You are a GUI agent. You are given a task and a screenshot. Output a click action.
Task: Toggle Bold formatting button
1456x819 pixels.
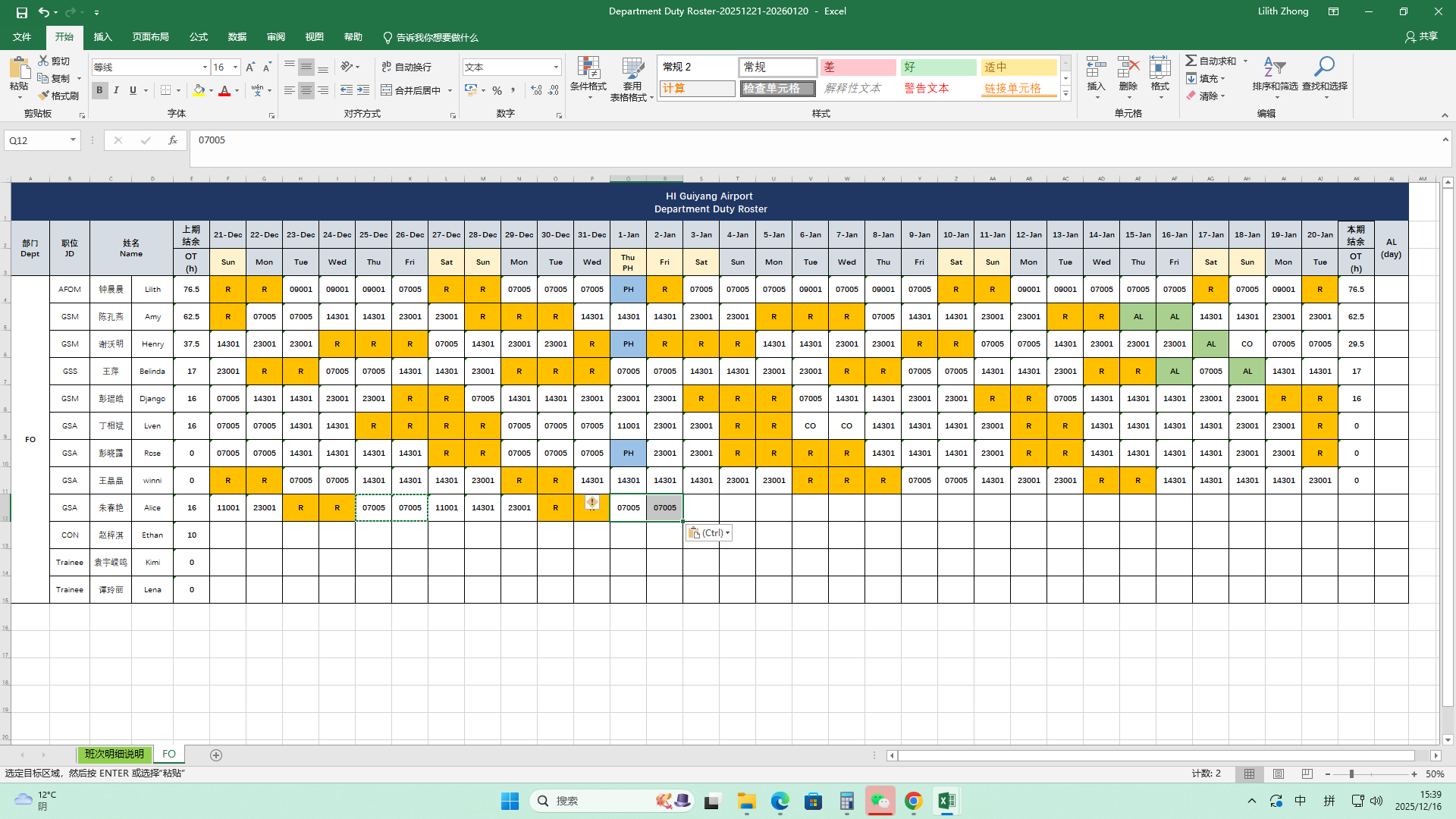pyautogui.click(x=99, y=90)
